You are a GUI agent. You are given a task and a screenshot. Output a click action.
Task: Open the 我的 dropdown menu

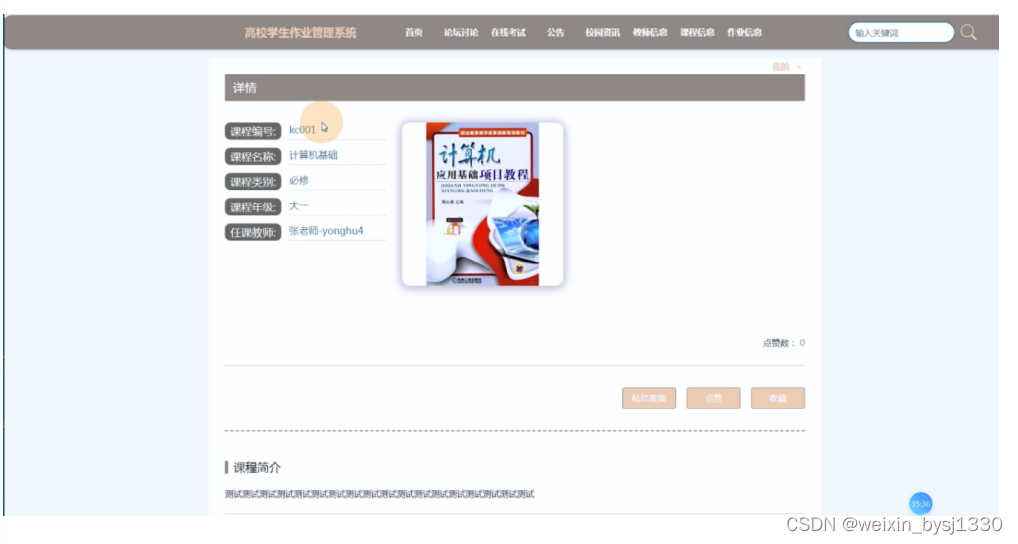coord(786,67)
